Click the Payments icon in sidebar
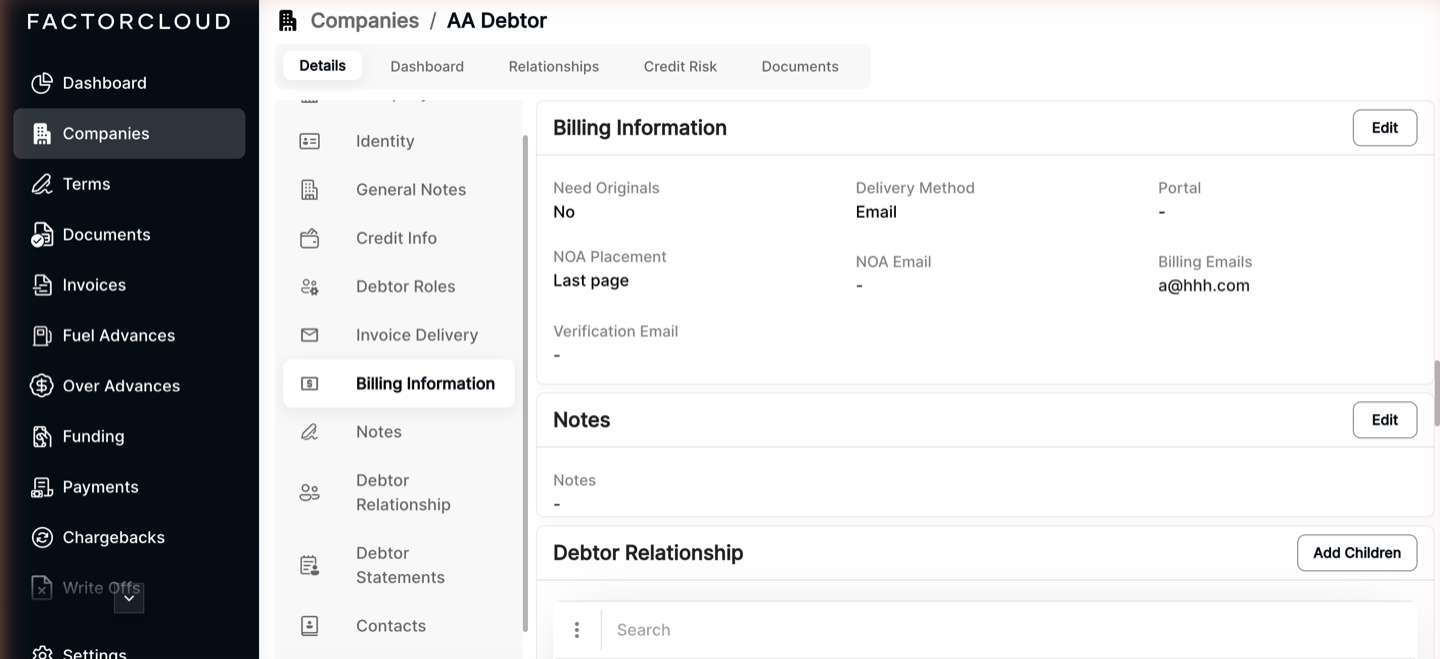Viewport: 1440px width, 659px height. point(42,487)
